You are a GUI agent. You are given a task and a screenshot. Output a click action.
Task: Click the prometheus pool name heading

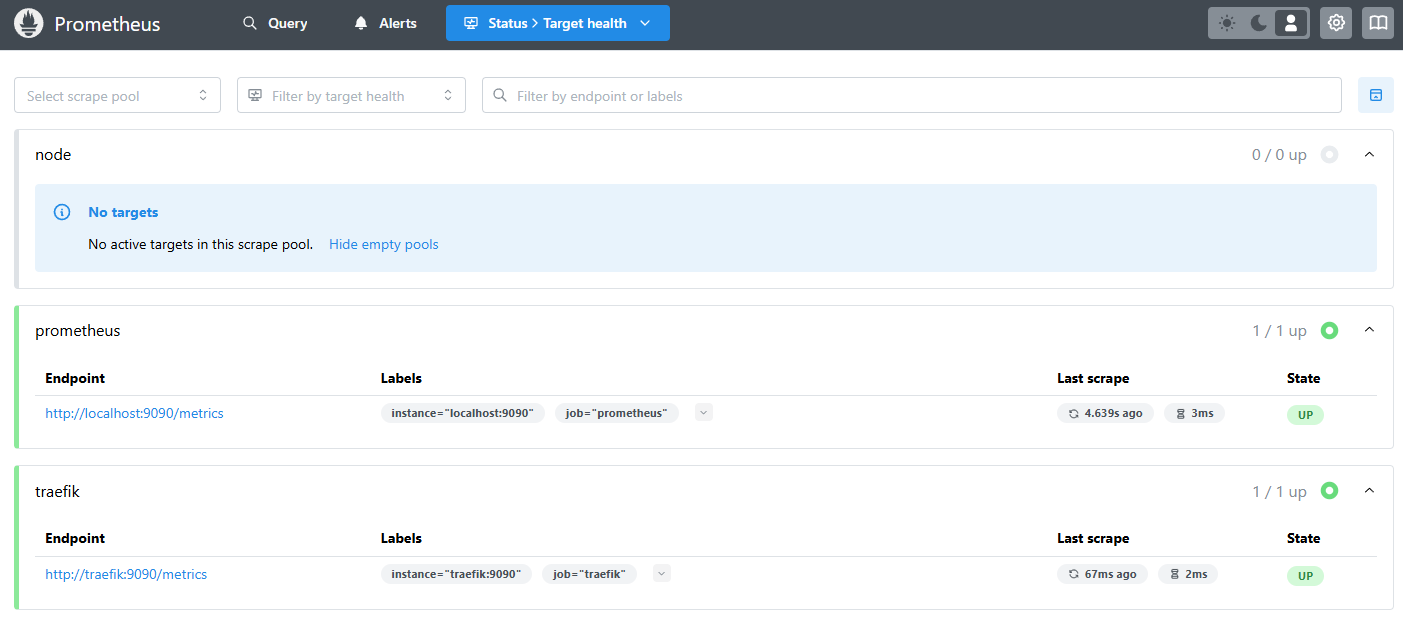(x=78, y=330)
